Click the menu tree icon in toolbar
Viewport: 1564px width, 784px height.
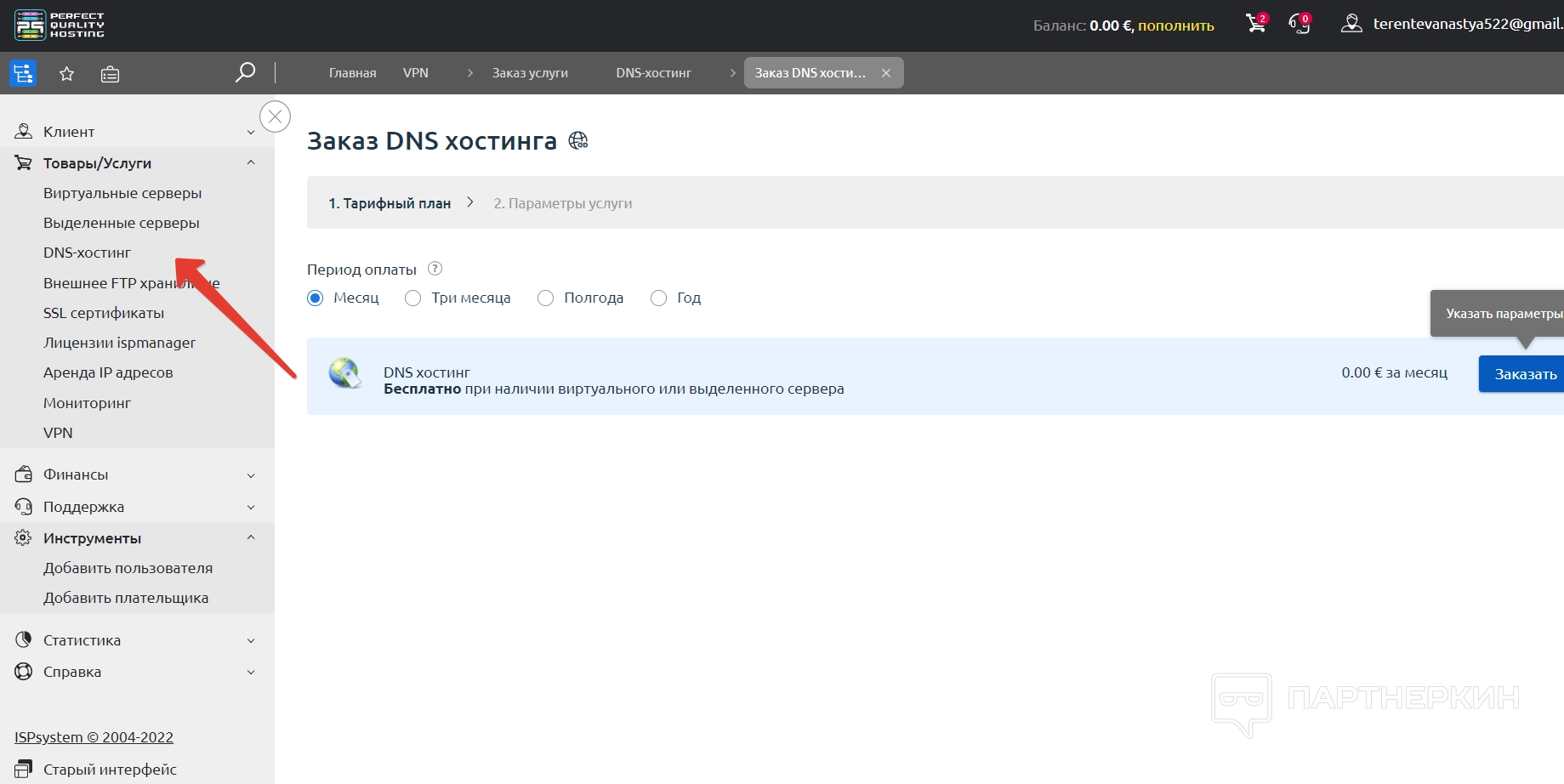23,74
